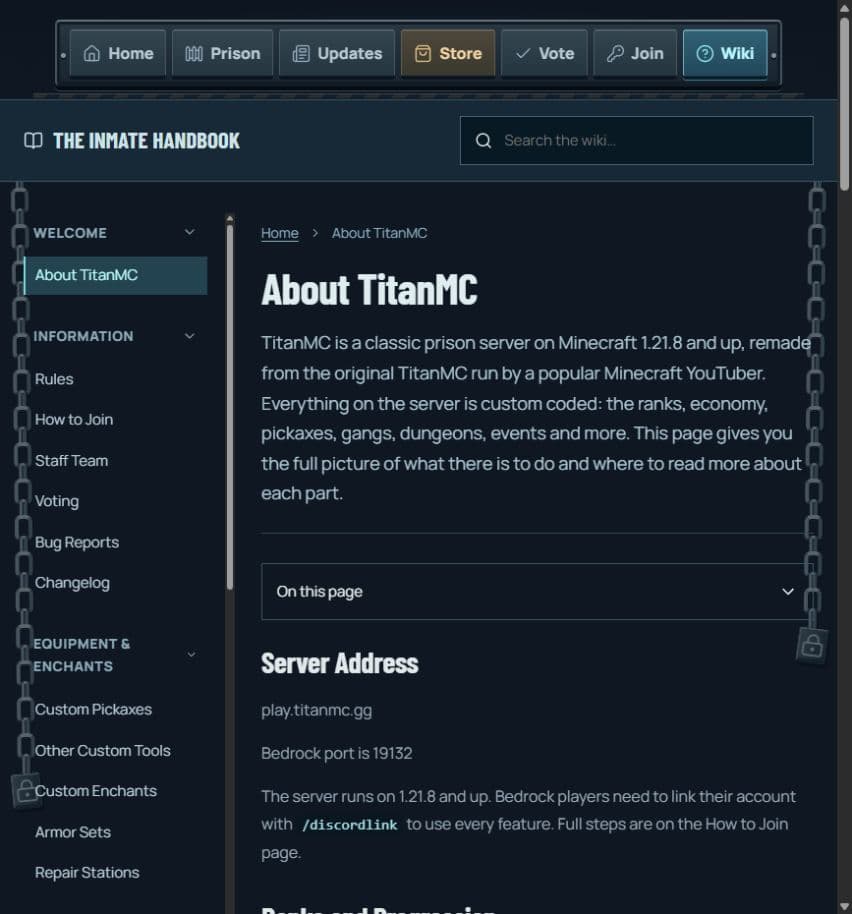
Task: Click the About TitanMC page heading
Action: tap(369, 289)
